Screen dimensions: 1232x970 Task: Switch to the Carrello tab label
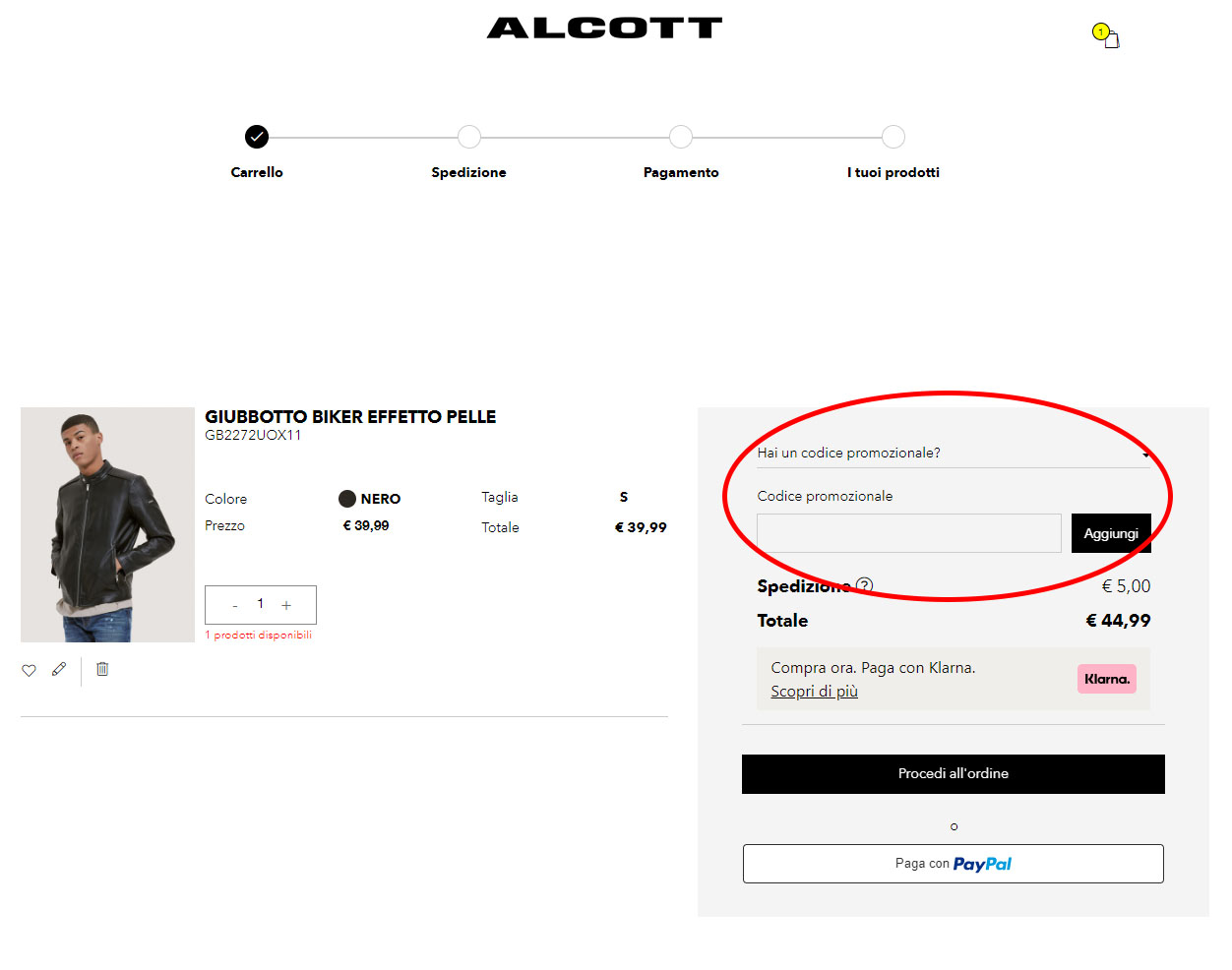pyautogui.click(x=256, y=172)
